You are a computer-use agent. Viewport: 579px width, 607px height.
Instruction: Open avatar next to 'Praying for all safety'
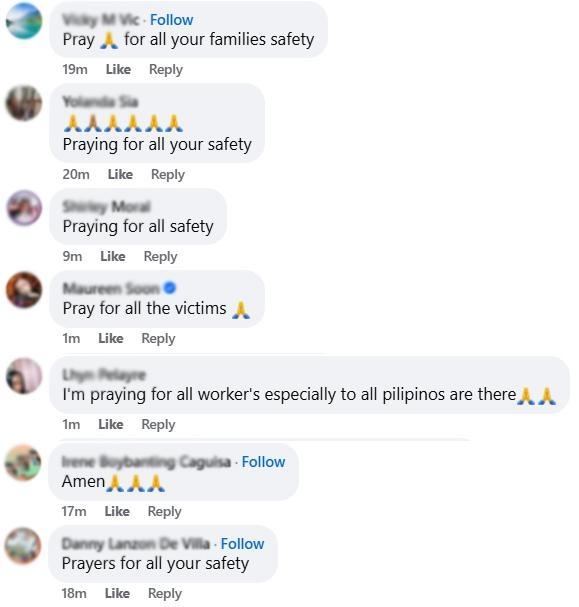click(24, 208)
